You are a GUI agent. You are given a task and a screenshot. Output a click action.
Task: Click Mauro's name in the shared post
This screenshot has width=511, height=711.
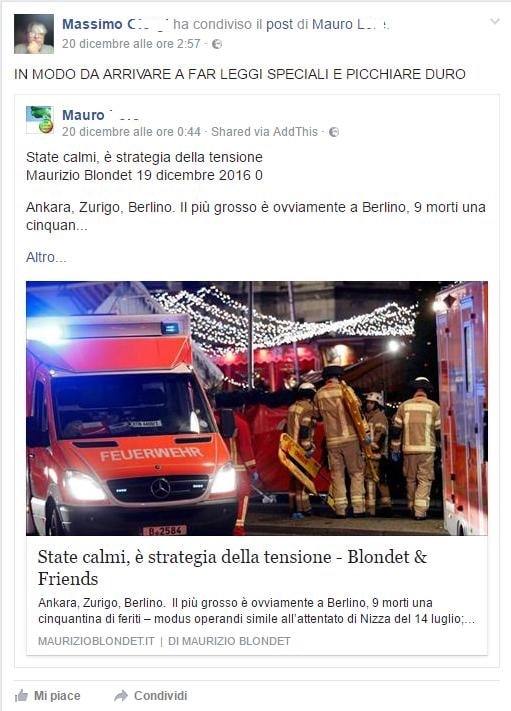(100, 115)
